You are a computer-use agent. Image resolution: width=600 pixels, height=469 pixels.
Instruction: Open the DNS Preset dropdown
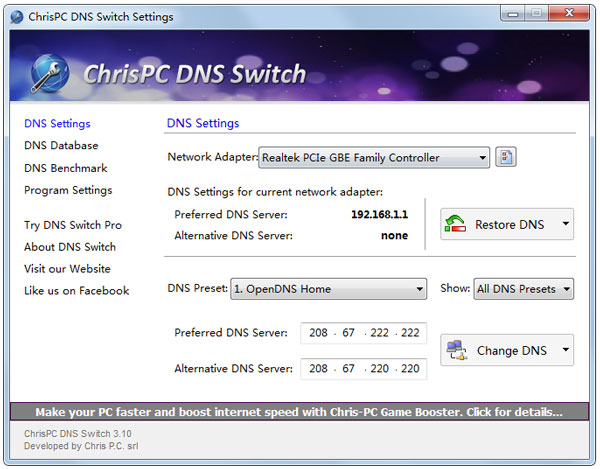coord(328,289)
